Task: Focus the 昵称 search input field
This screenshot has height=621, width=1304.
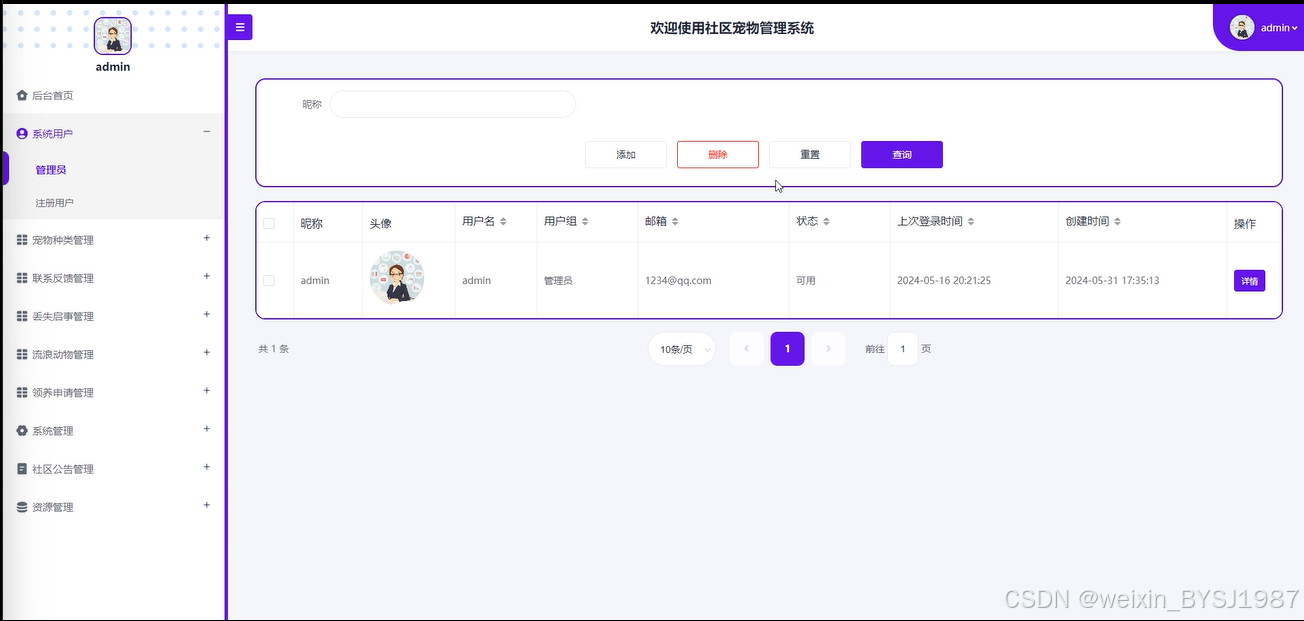Action: click(453, 104)
